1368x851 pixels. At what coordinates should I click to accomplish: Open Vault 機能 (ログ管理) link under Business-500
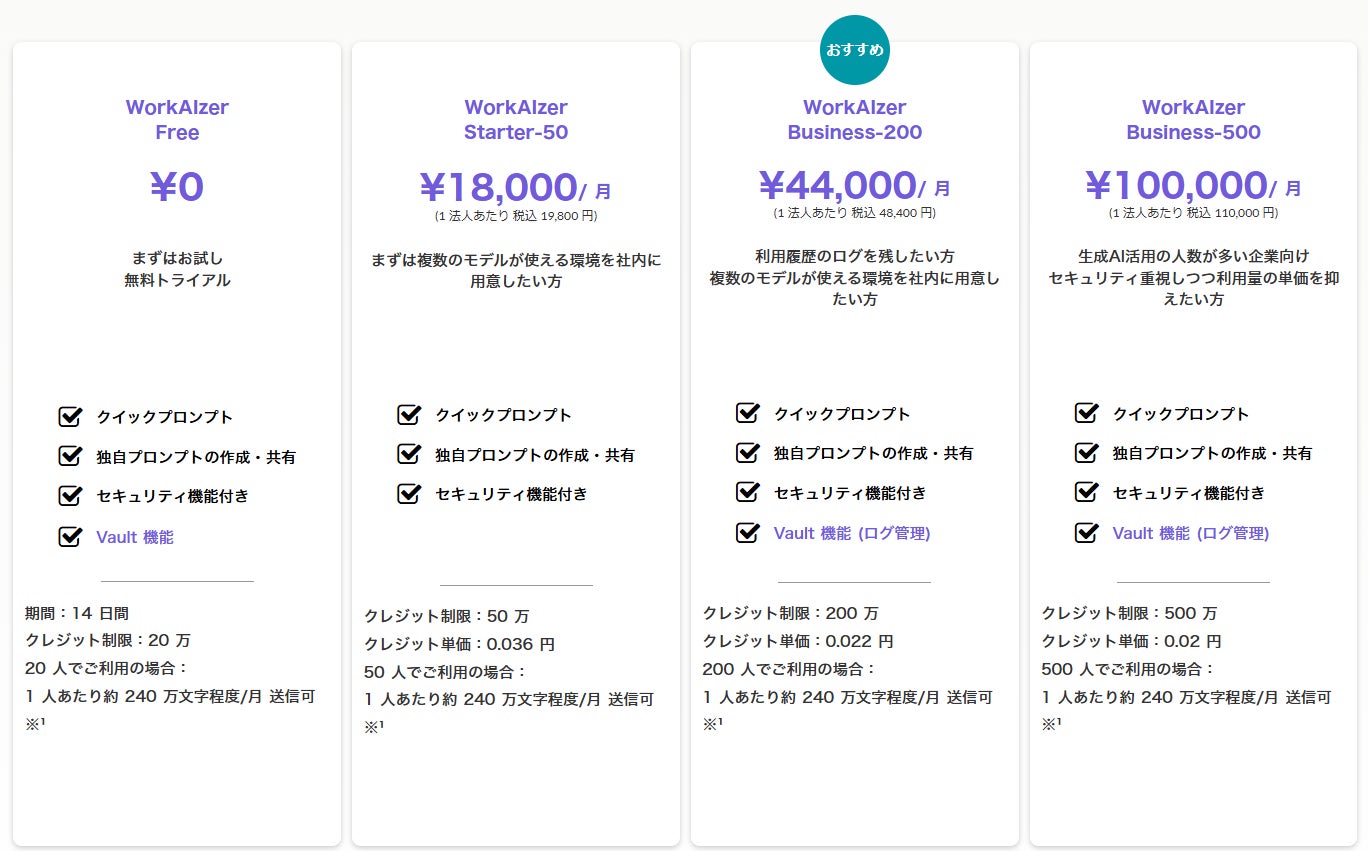point(1191,533)
